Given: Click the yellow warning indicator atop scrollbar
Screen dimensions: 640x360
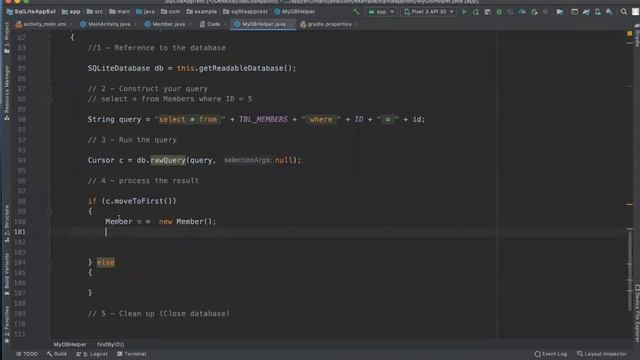Looking at the screenshot, I should (x=629, y=33).
